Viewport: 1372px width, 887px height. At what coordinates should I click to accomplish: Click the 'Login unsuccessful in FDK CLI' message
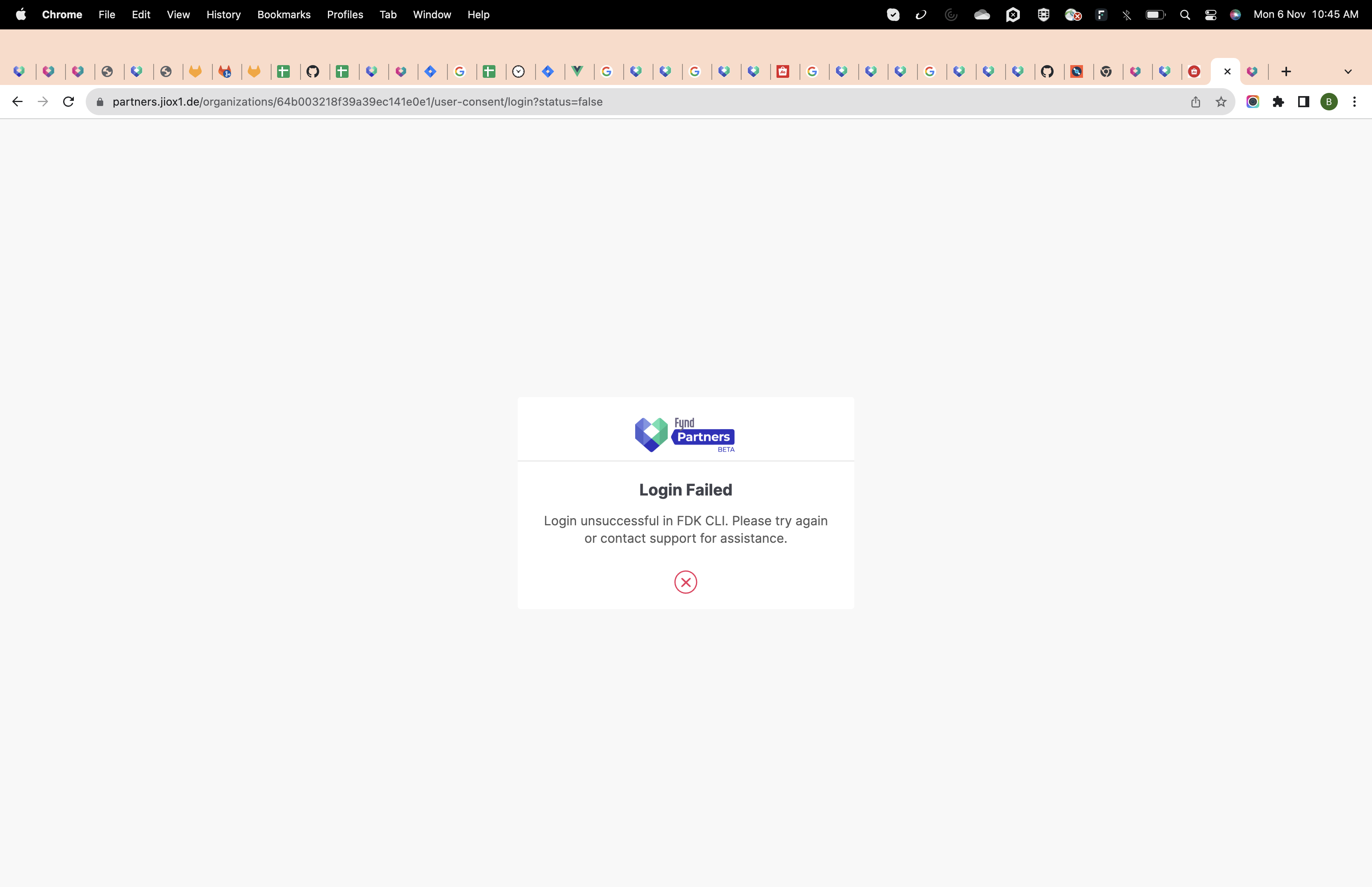click(686, 529)
